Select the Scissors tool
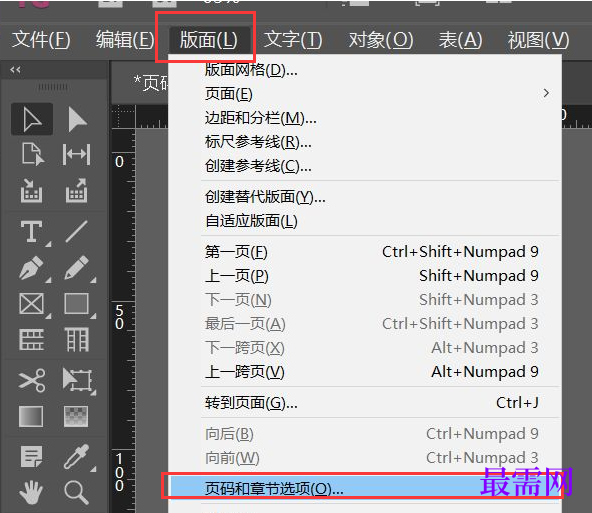Image resolution: width=592 pixels, height=513 pixels. pos(32,380)
